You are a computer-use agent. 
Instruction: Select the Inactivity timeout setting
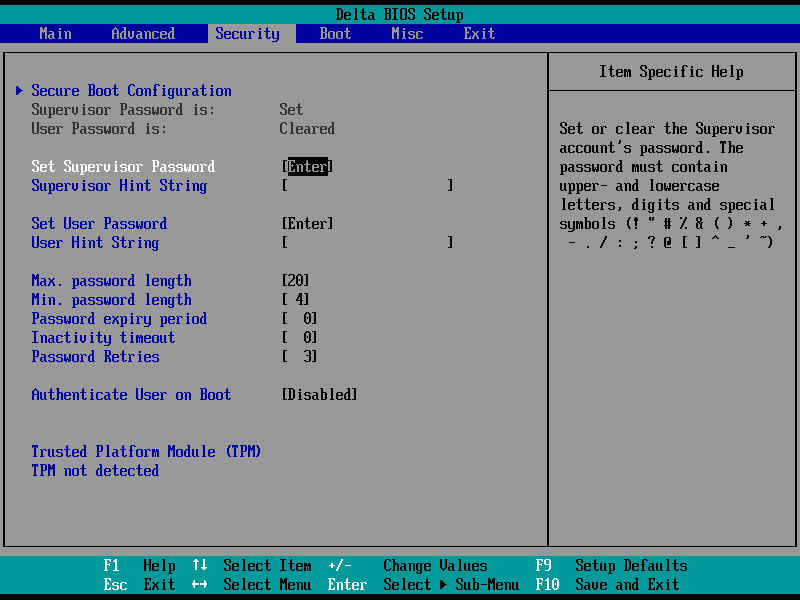coord(103,338)
